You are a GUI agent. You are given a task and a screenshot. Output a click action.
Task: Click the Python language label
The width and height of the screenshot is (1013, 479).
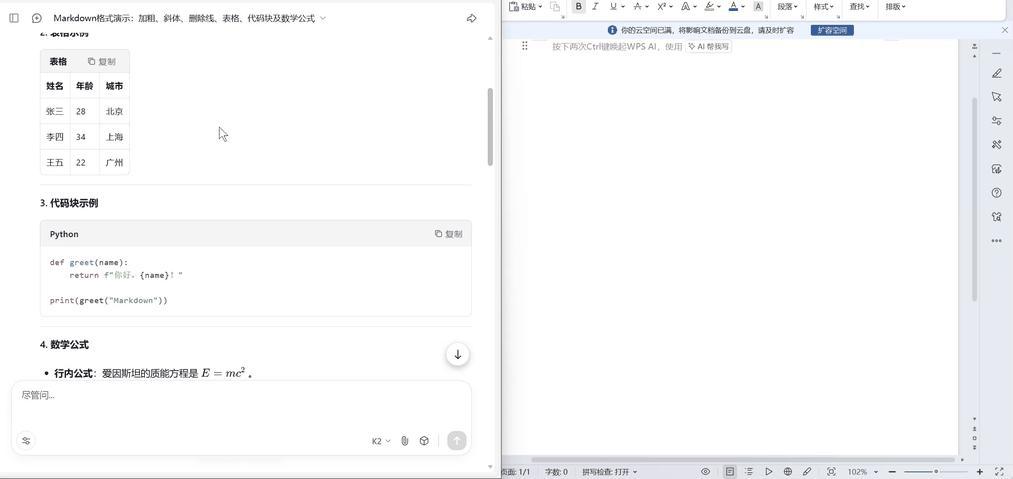tap(64, 234)
